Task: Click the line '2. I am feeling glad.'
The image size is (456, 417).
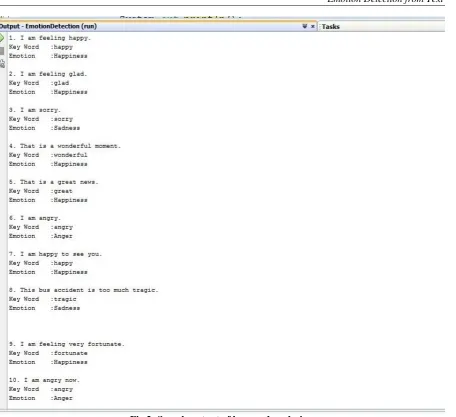Action: [x=48, y=74]
